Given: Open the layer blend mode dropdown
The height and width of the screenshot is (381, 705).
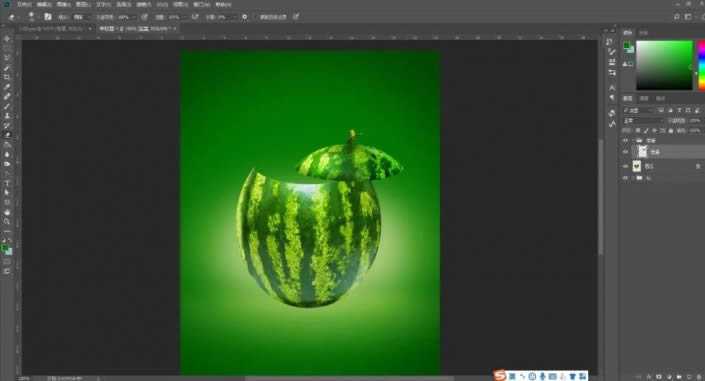Looking at the screenshot, I should pyautogui.click(x=643, y=121).
